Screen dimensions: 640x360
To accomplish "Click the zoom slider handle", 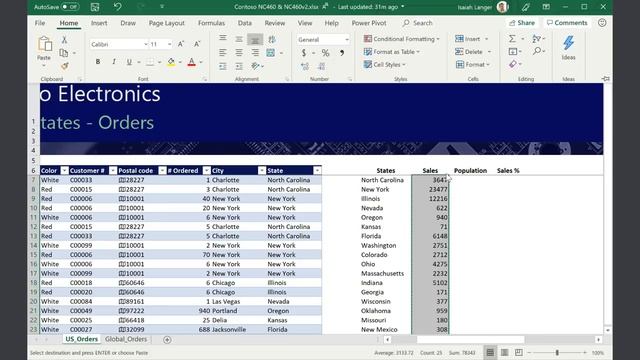I will [557, 353].
